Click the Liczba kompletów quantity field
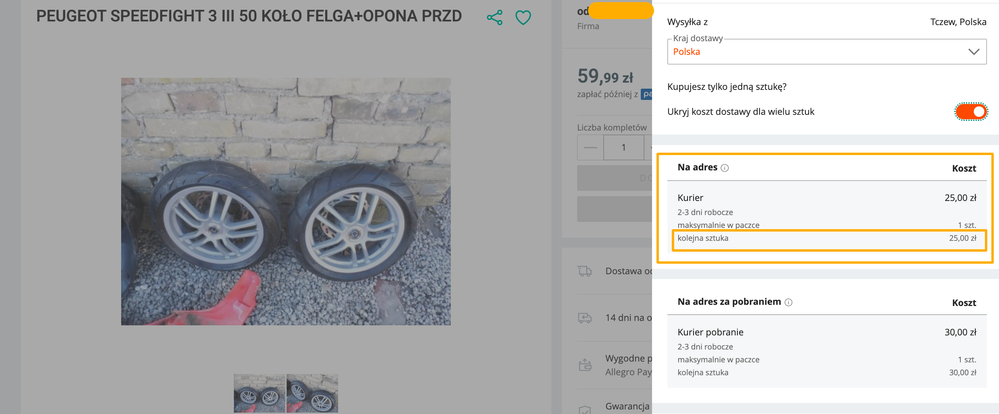The width and height of the screenshot is (999, 414). [624, 148]
